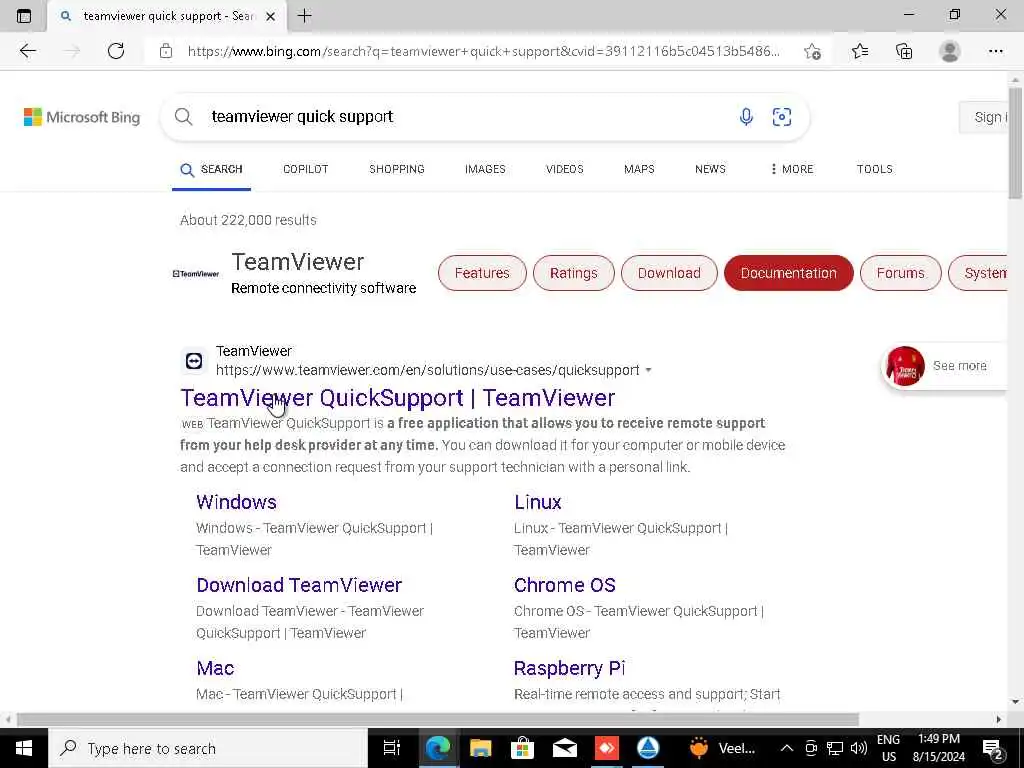The width and height of the screenshot is (1024, 768).
Task: Open the blue triangle app on taskbar
Action: click(648, 748)
